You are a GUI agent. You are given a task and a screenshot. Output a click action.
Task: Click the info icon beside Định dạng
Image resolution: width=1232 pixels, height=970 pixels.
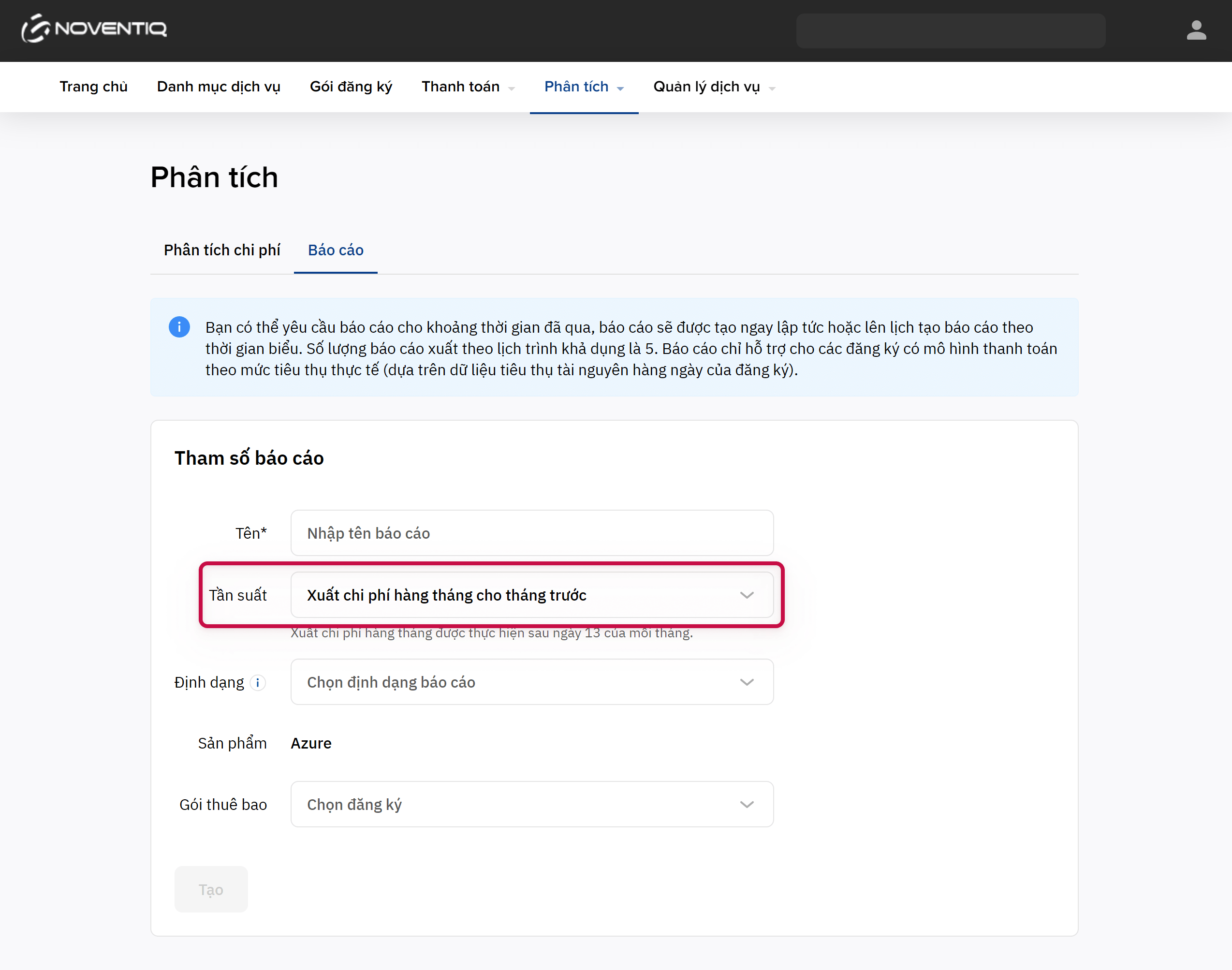coord(258,683)
